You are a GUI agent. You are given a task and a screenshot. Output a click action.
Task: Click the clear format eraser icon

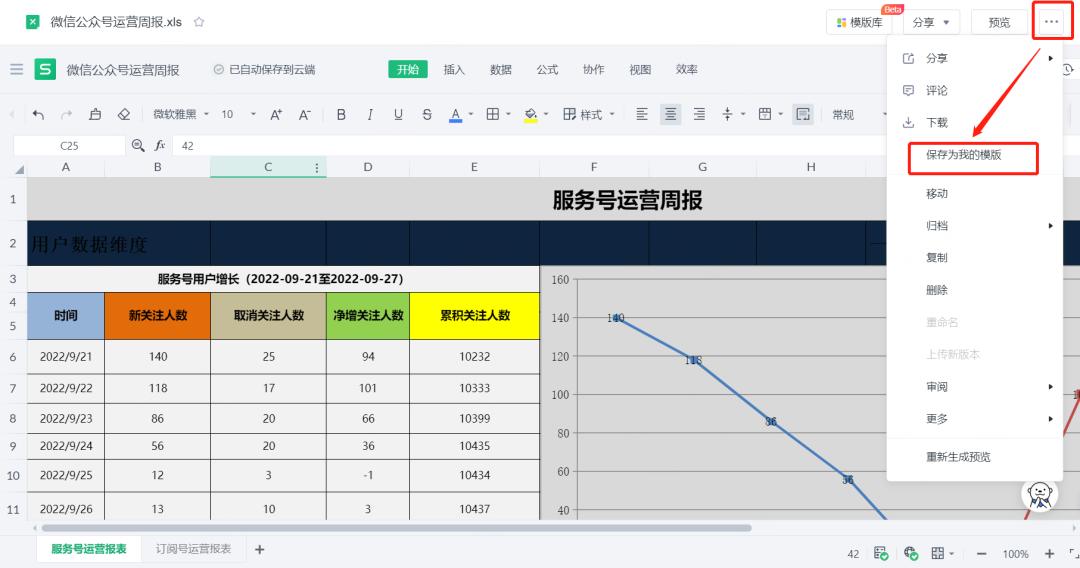124,114
